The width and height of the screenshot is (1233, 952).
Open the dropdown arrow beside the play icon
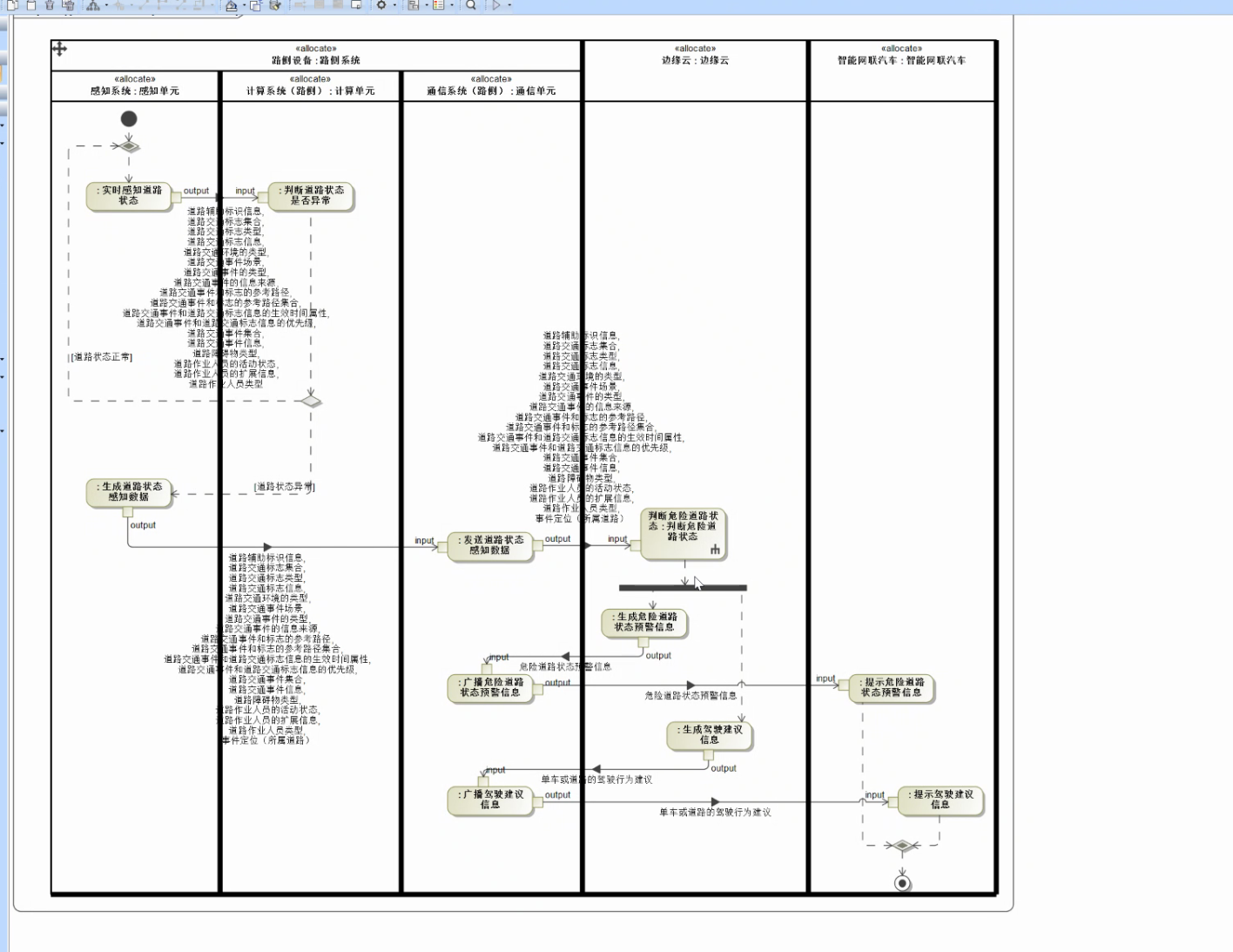coord(509,5)
